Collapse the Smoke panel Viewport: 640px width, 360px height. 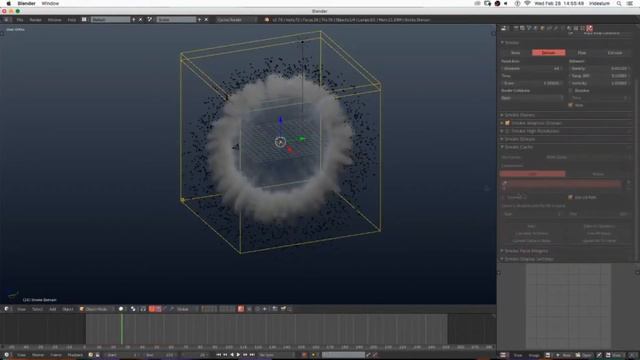(502, 42)
